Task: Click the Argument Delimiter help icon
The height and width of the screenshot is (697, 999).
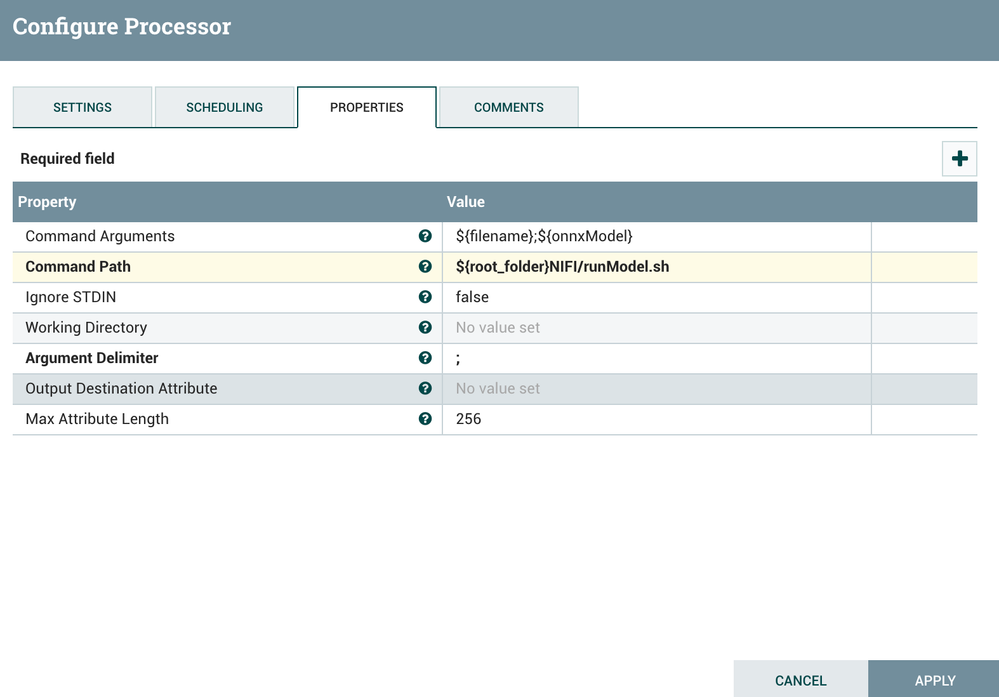Action: pyautogui.click(x=425, y=358)
